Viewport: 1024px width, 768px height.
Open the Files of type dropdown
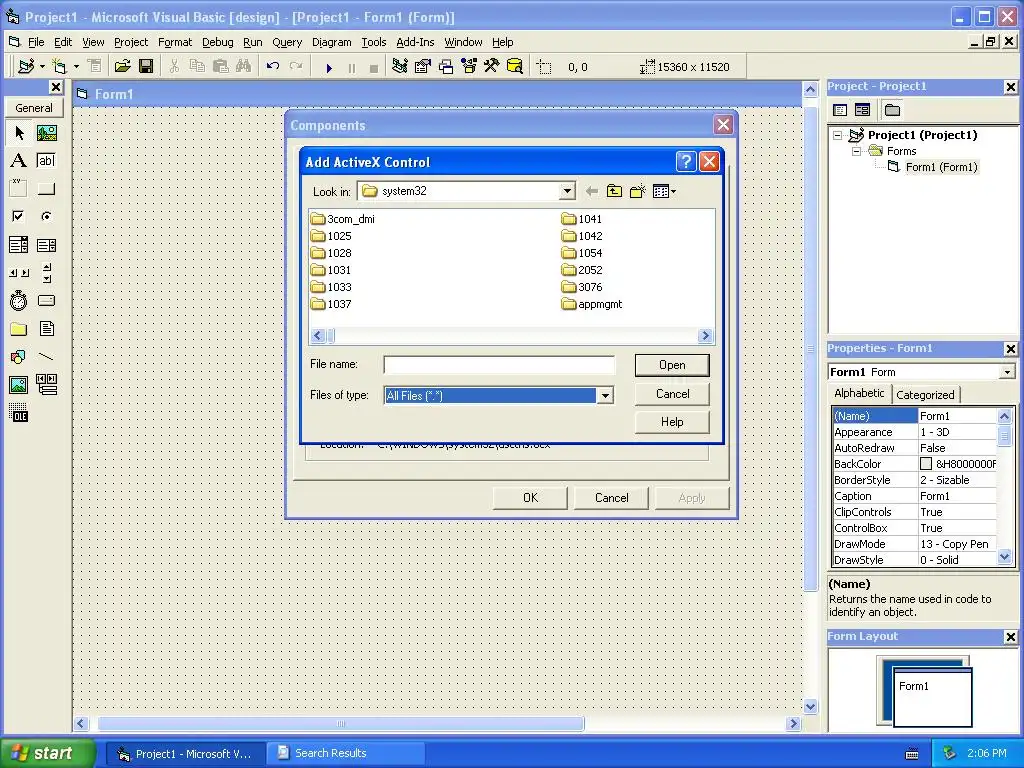[x=605, y=396]
